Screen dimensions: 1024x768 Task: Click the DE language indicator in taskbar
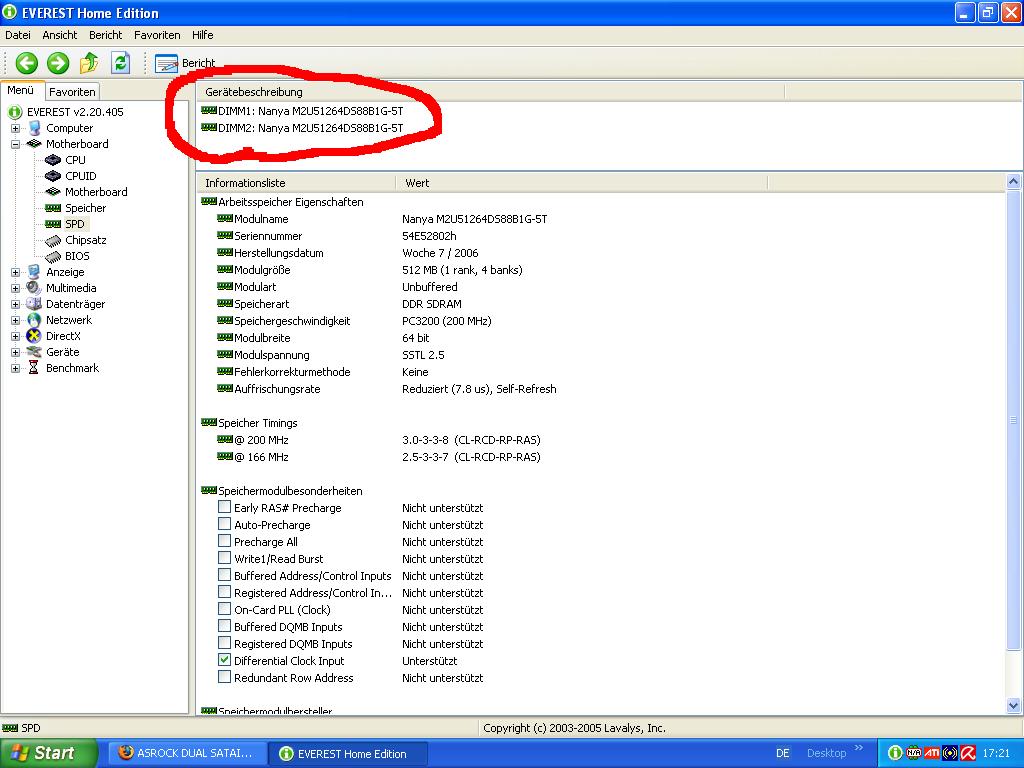782,753
